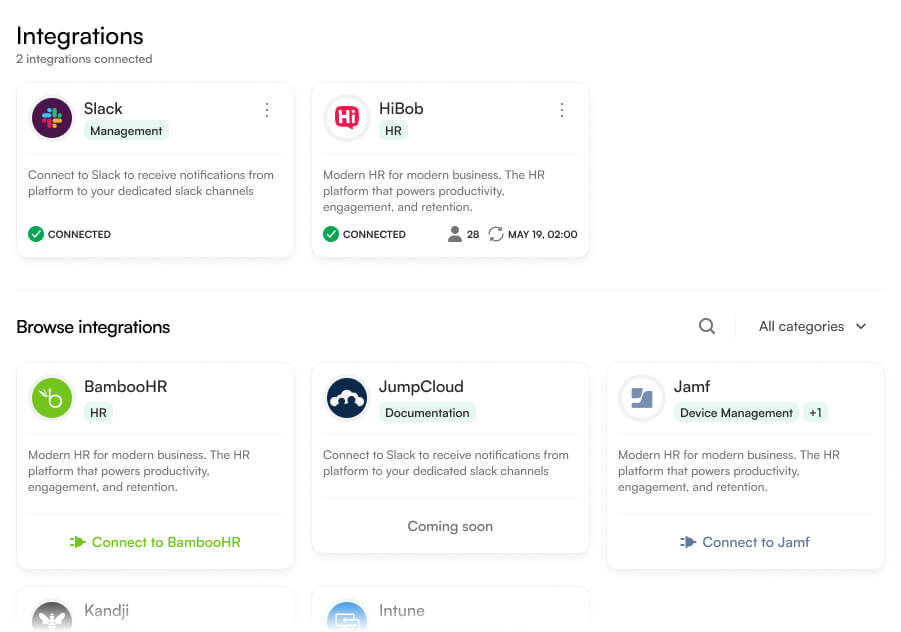Screen dimensions: 901x632
Task: Open the HiBob card three-dot menu
Action: point(561,110)
